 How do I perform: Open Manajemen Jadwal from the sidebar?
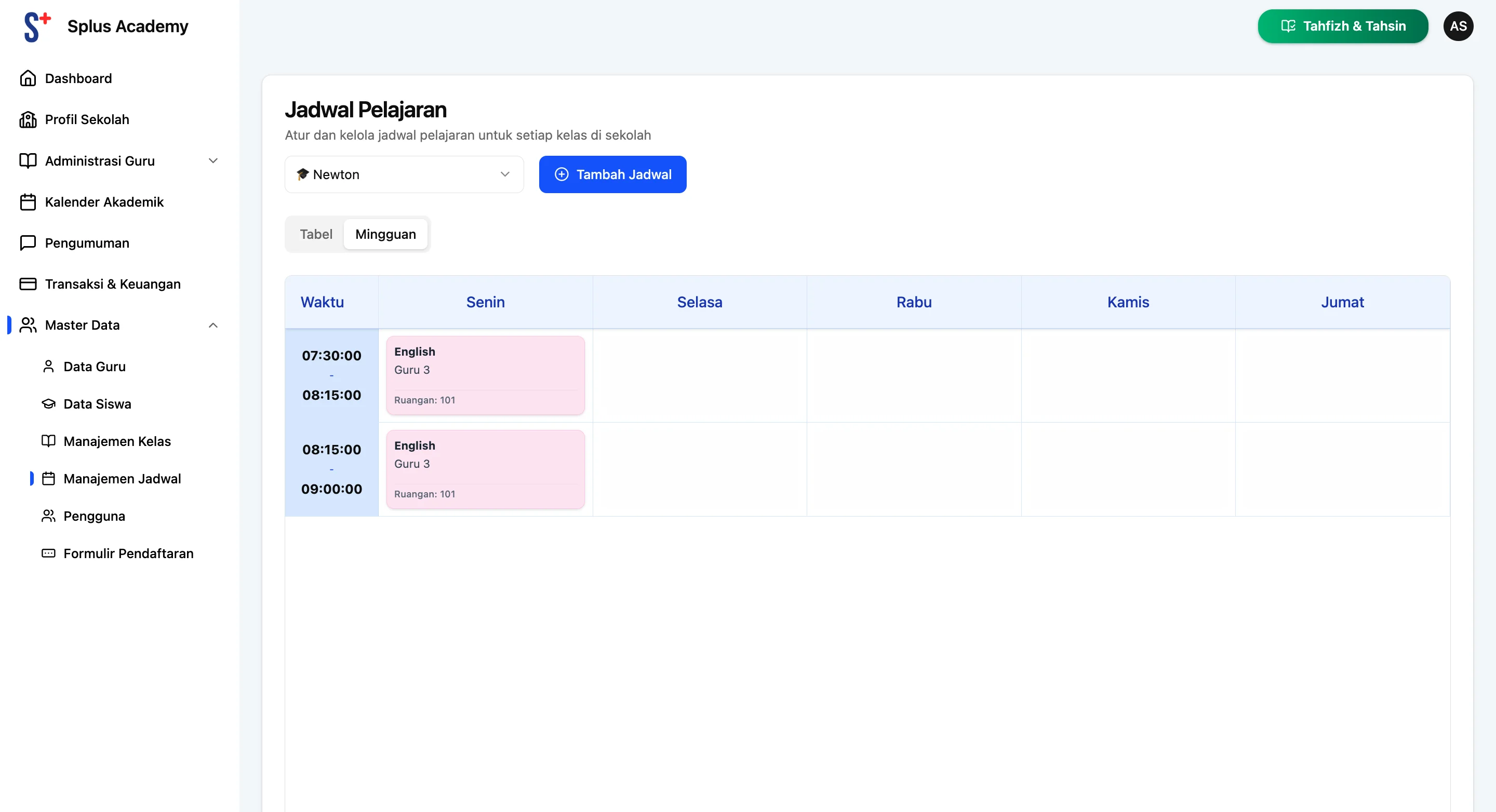(x=122, y=478)
